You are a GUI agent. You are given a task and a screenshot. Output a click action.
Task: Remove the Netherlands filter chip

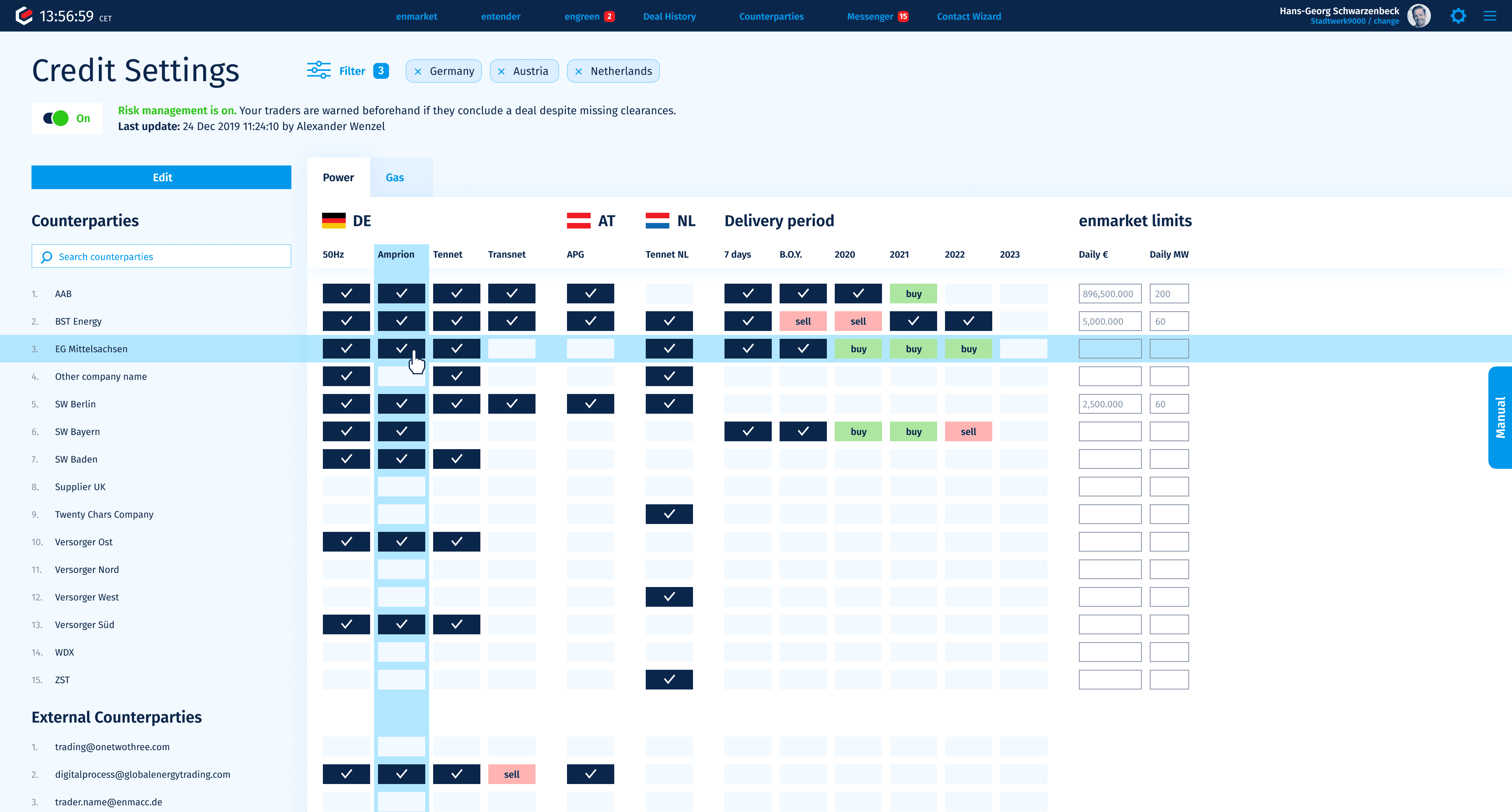(x=579, y=72)
